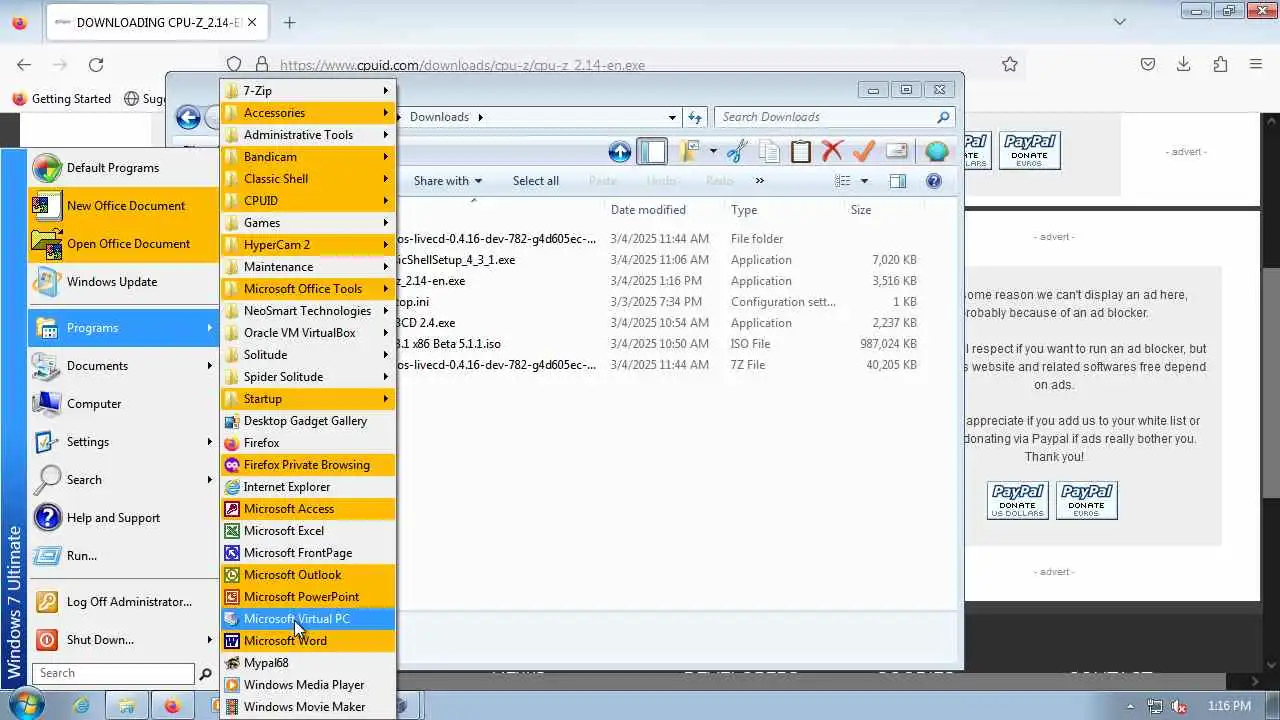Open a new Firefox tab
Viewport: 1280px width, 720px height.
289,22
